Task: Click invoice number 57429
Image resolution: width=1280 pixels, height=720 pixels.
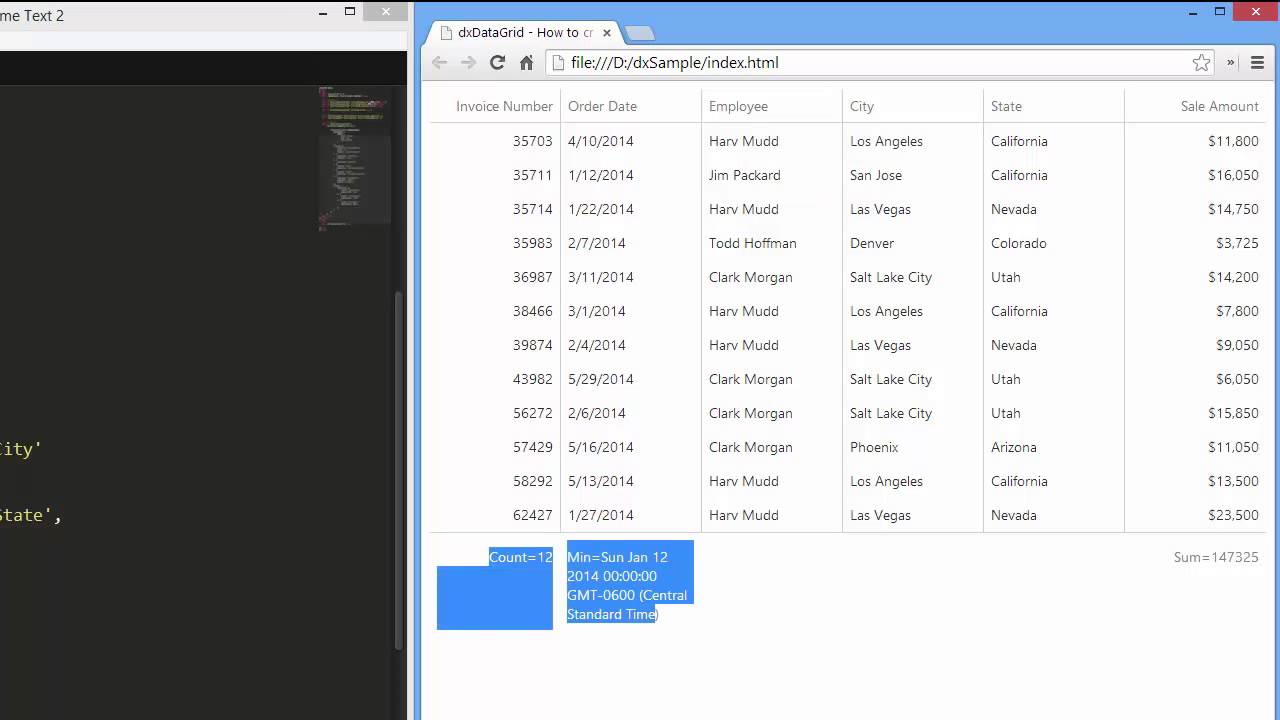Action: (x=532, y=447)
